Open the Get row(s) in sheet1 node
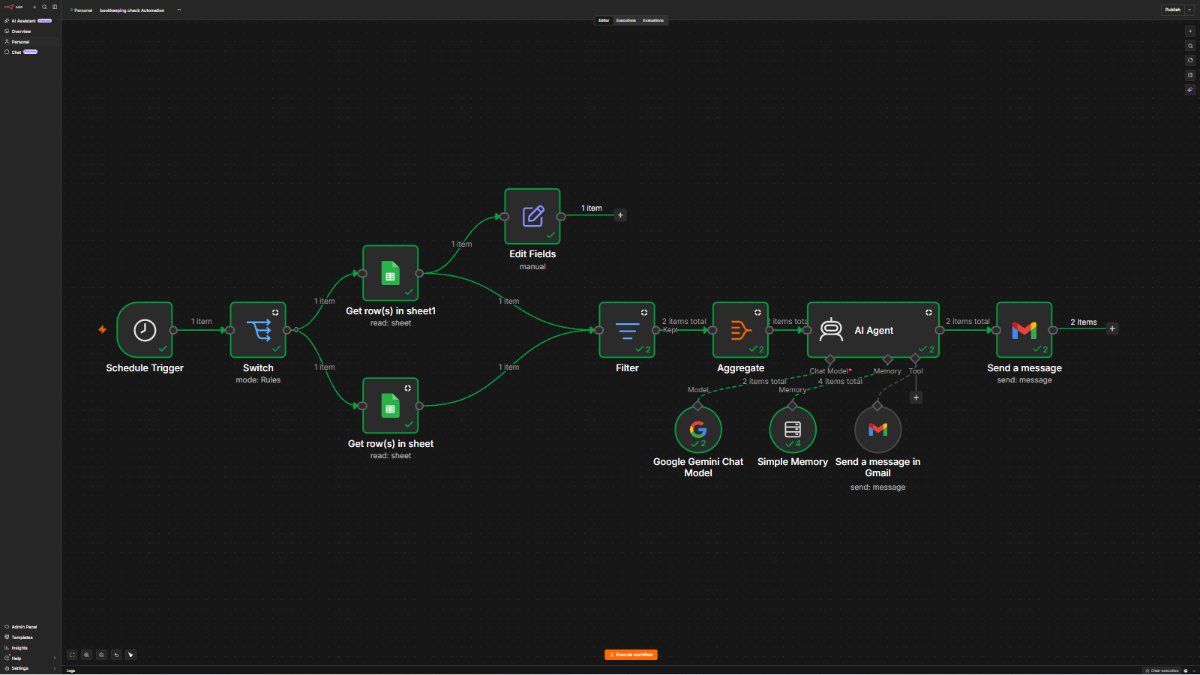Screen dimensions: 1200x675 click(x=390, y=272)
